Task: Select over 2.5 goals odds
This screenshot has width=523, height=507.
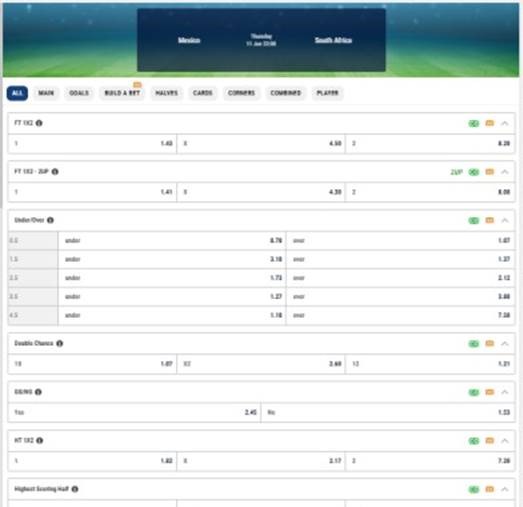Action: click(401, 278)
